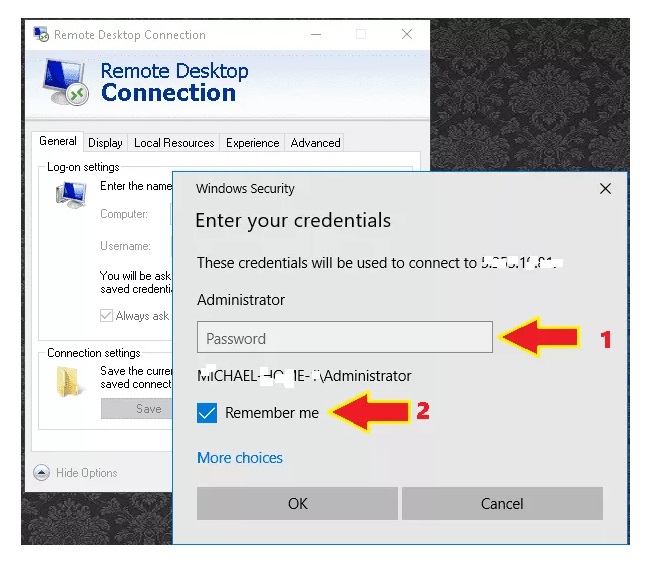Minimize the Remote Desktop Connection window
This screenshot has width=645, height=561.
point(314,34)
